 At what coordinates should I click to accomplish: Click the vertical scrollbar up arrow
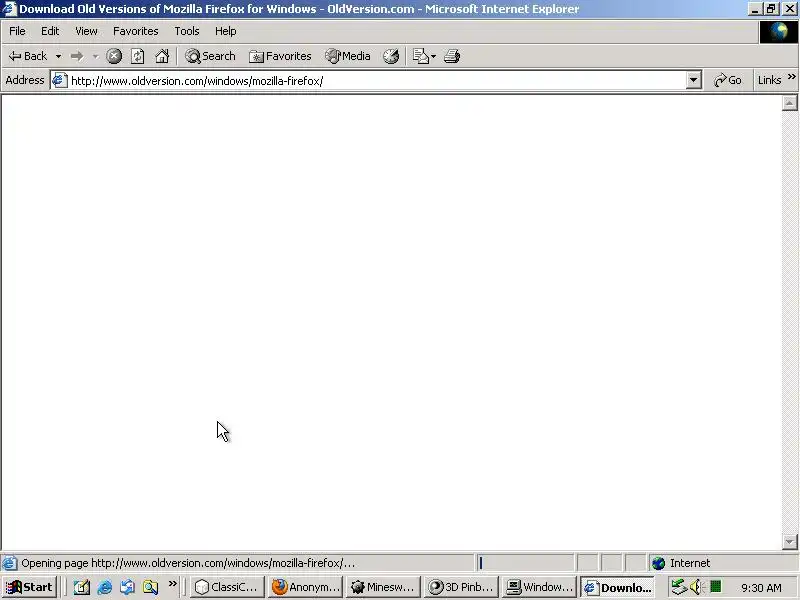click(x=789, y=103)
